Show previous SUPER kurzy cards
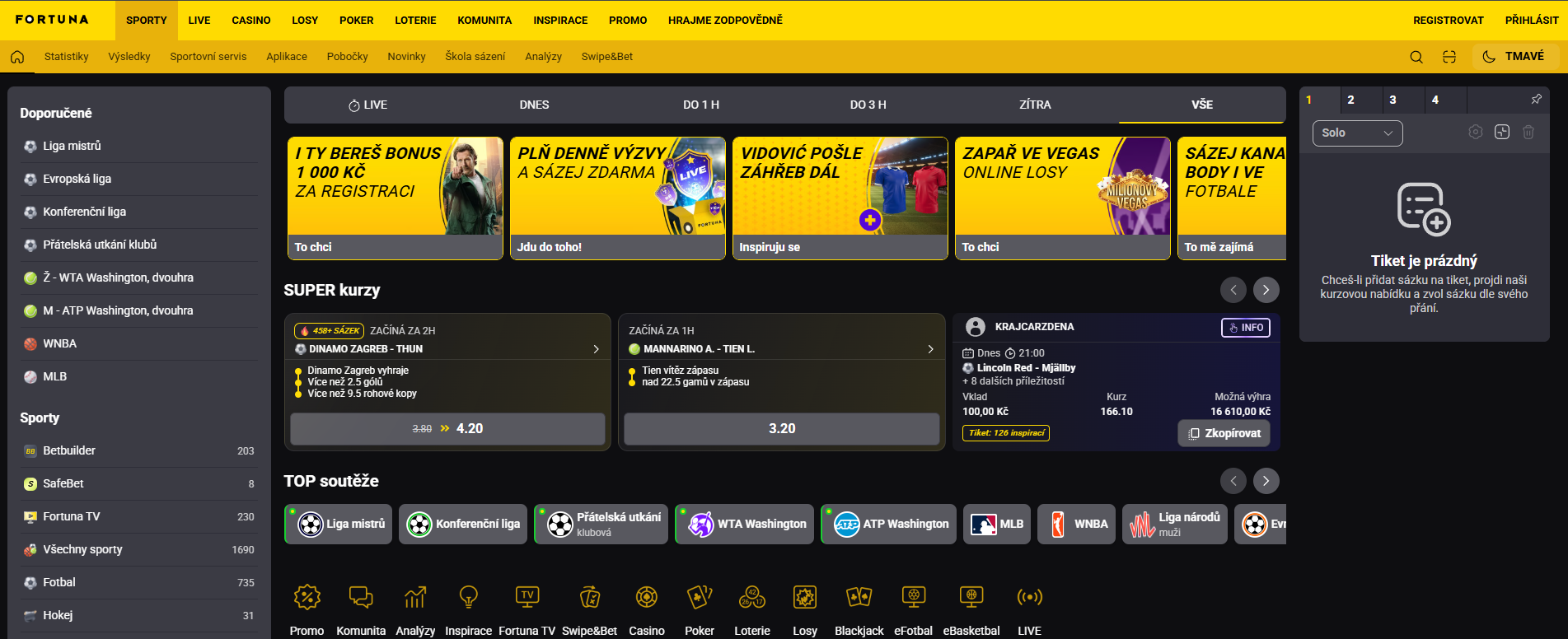1568x639 pixels. 1233,290
